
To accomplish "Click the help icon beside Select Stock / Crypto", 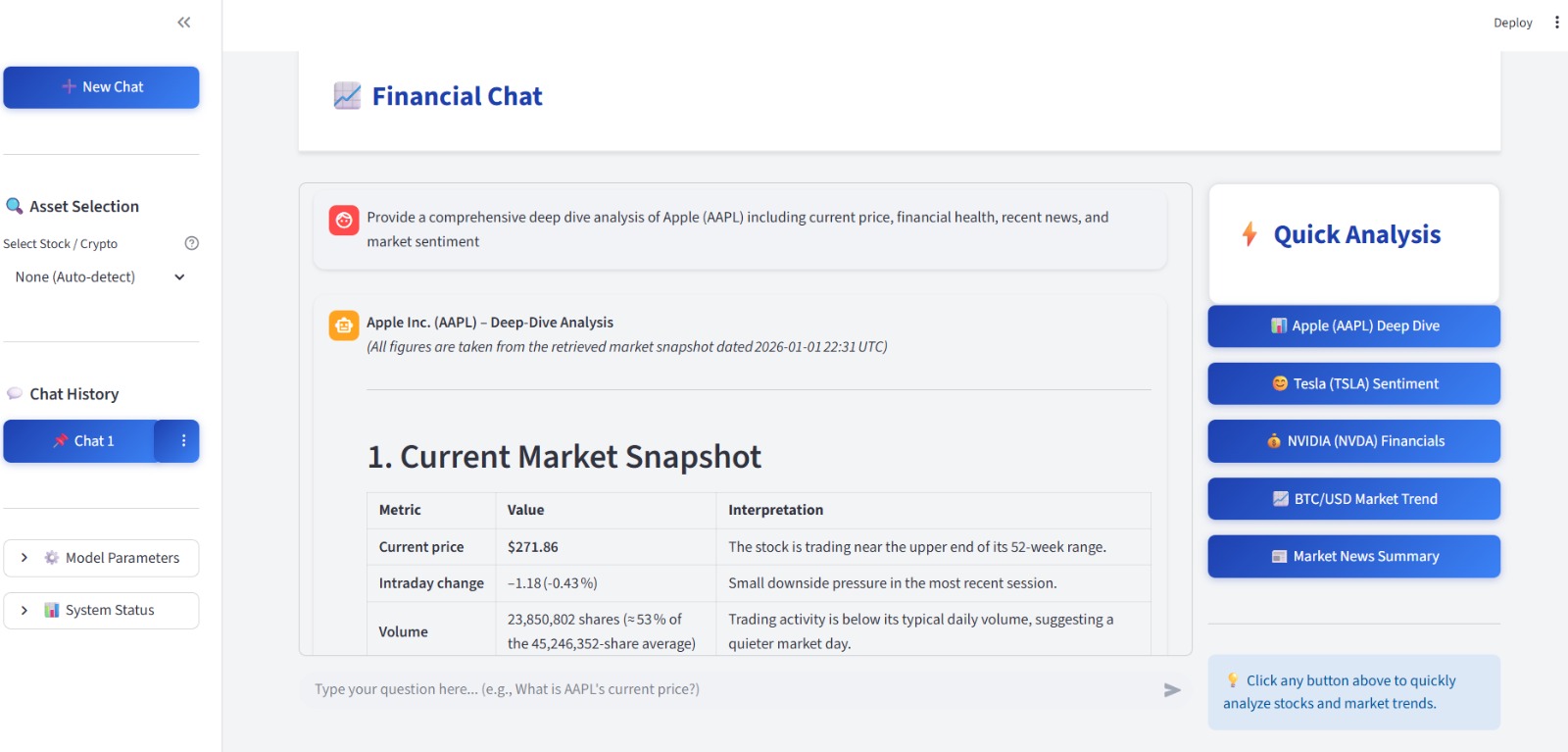I will (192, 243).
